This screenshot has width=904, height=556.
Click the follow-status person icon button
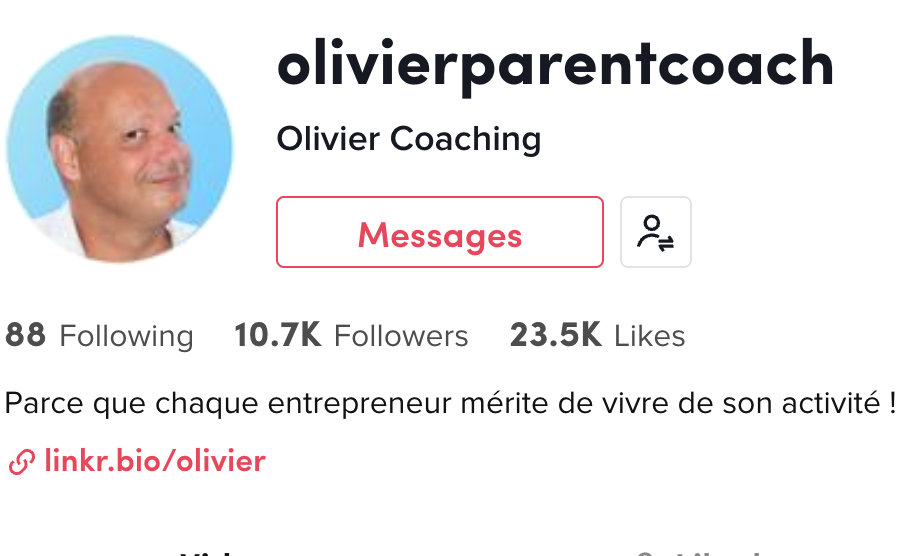coord(656,232)
